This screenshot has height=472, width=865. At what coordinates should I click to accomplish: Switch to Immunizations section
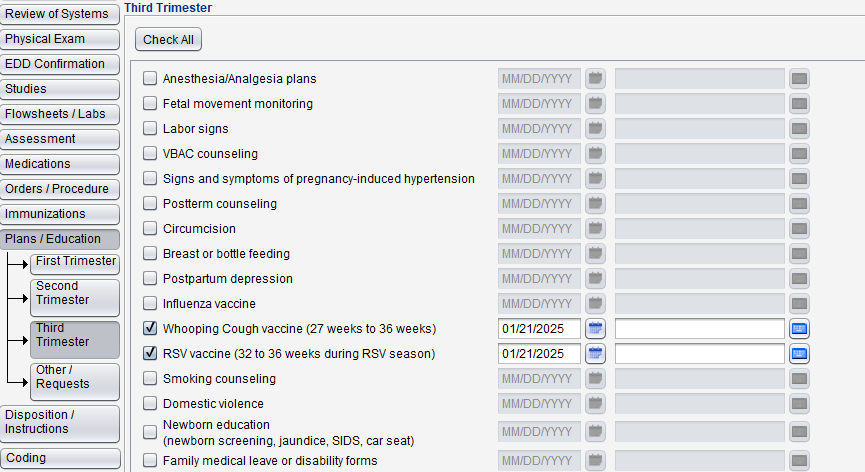(x=60, y=214)
